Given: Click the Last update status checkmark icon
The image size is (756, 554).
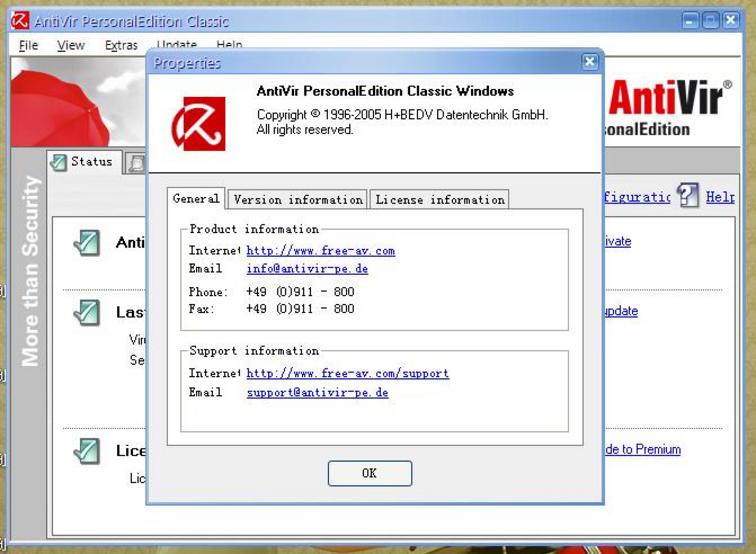Looking at the screenshot, I should point(87,313).
